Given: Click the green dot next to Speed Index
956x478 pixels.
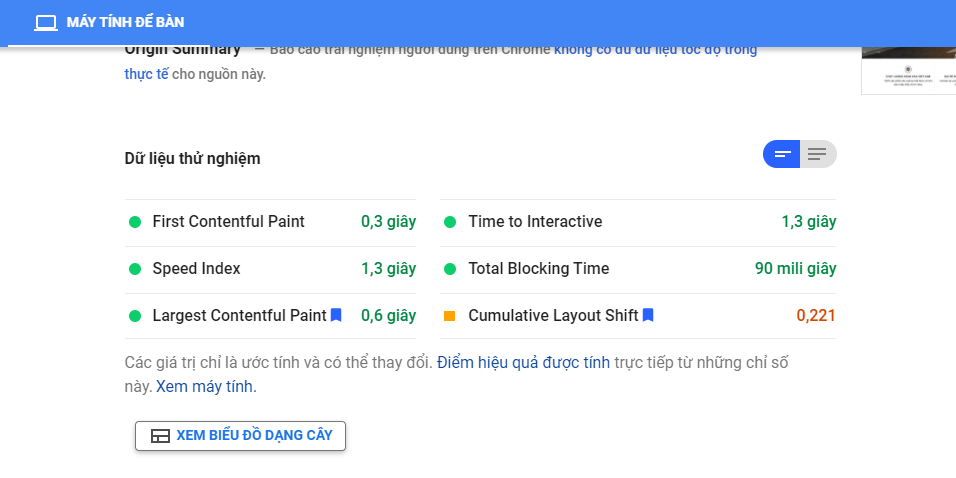Looking at the screenshot, I should [x=135, y=269].
